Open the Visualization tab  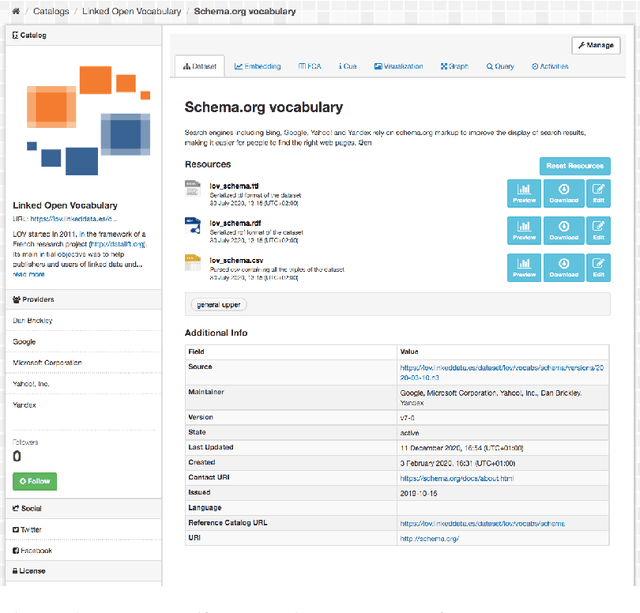point(398,66)
